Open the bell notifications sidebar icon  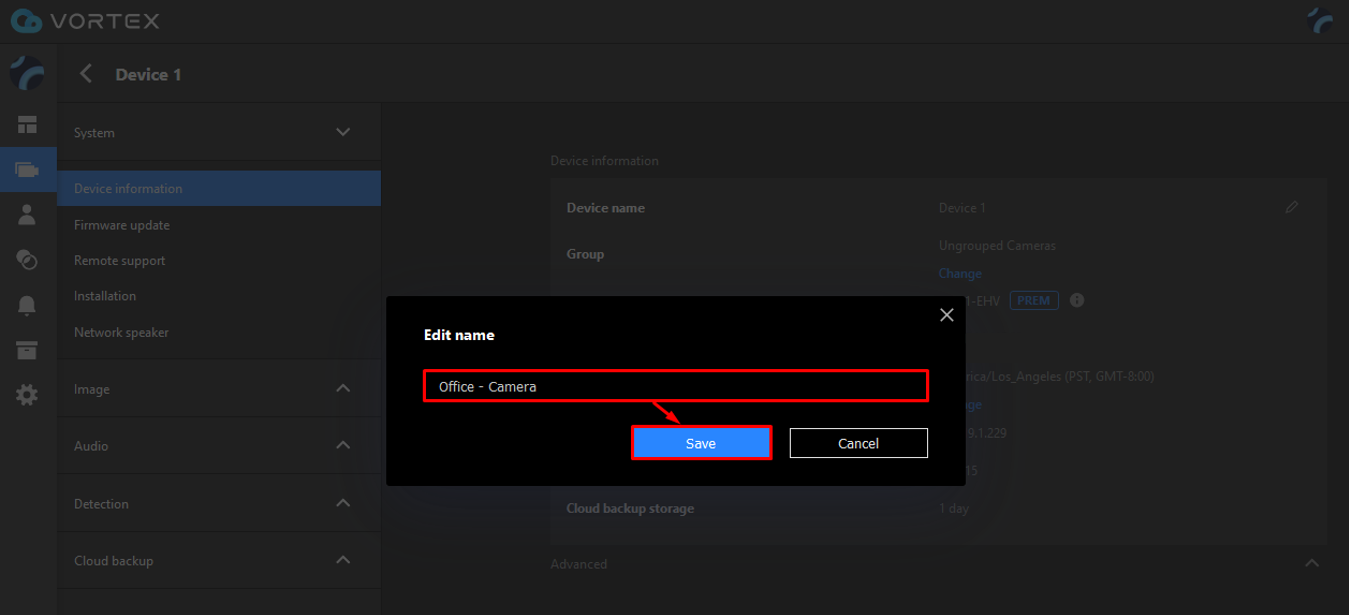pyautogui.click(x=27, y=306)
